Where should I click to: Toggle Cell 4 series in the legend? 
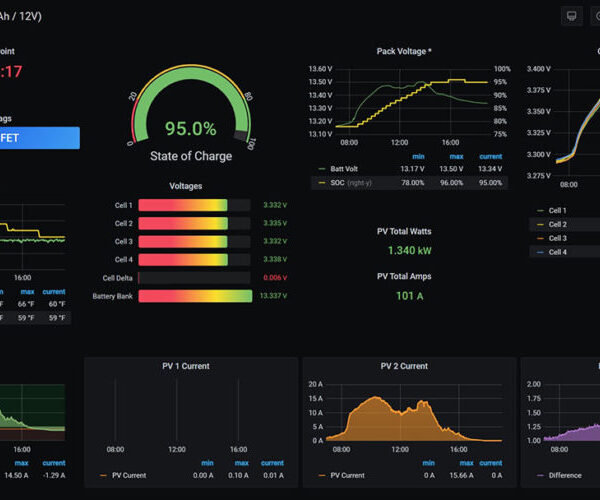[x=557, y=252]
